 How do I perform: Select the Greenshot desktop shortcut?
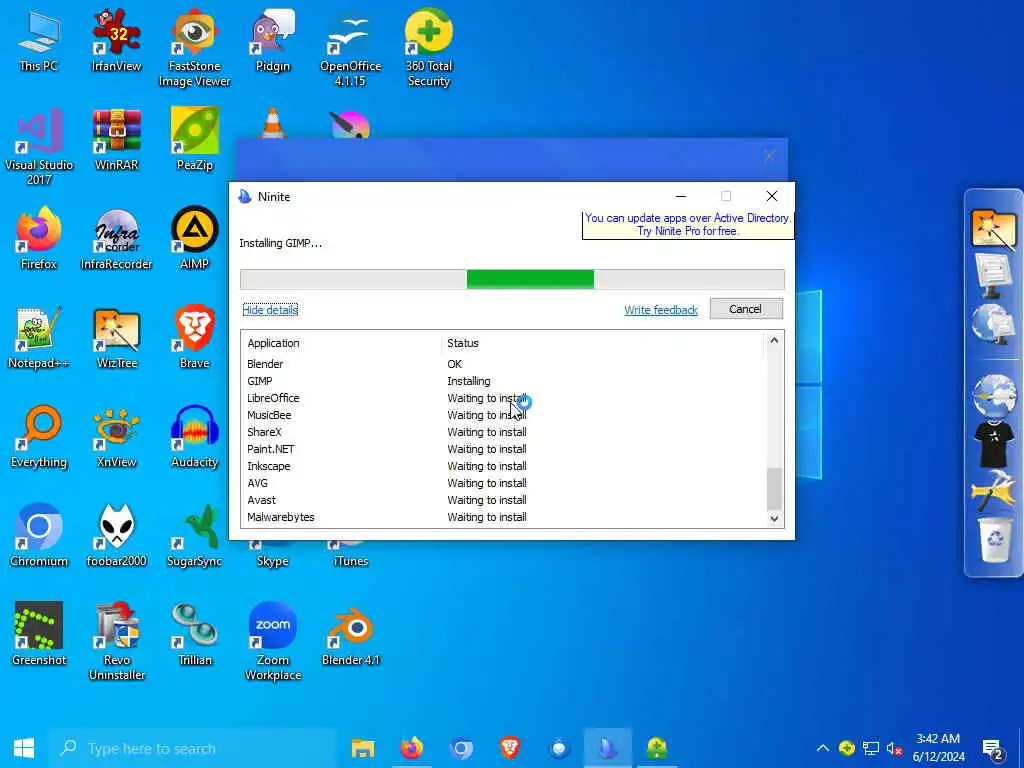click(39, 635)
